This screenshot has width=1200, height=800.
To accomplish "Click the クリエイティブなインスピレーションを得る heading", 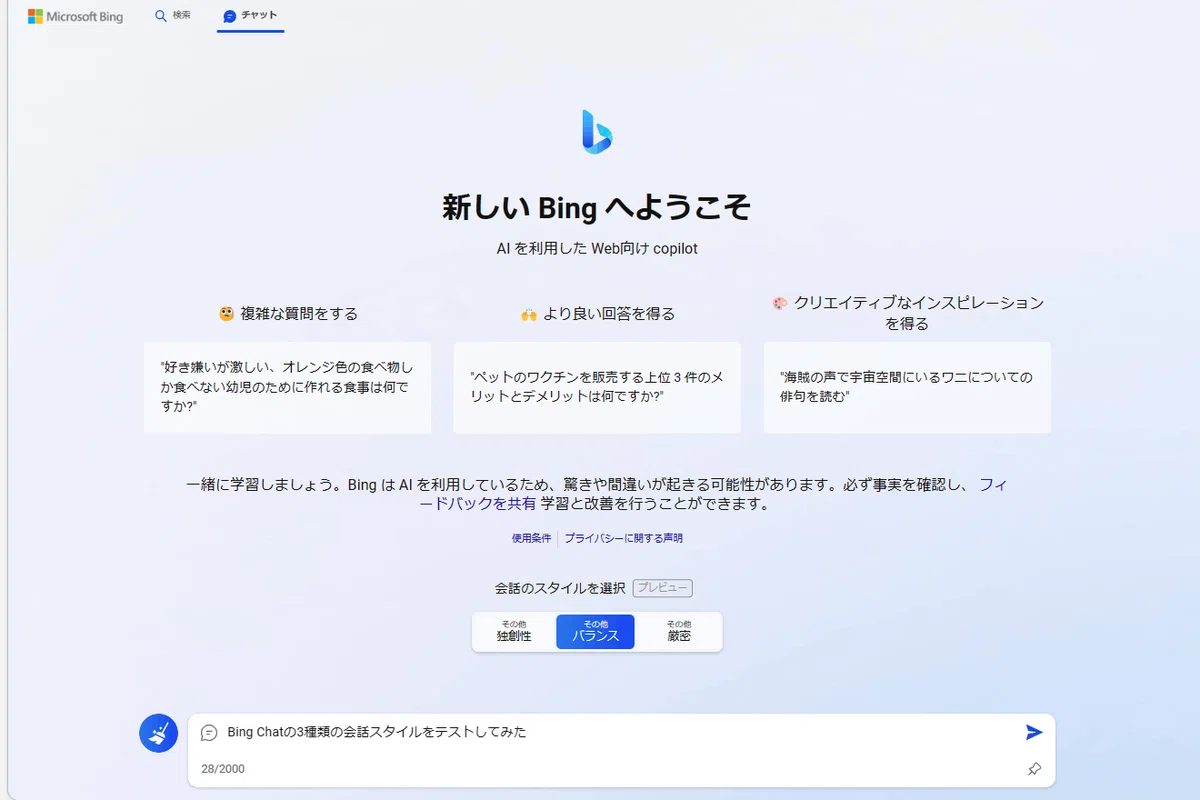I will tap(907, 313).
